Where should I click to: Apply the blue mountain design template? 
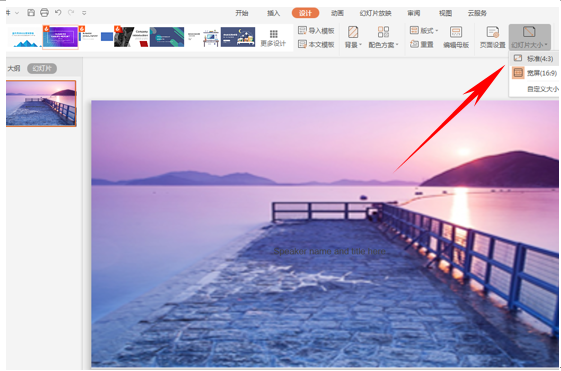click(24, 37)
